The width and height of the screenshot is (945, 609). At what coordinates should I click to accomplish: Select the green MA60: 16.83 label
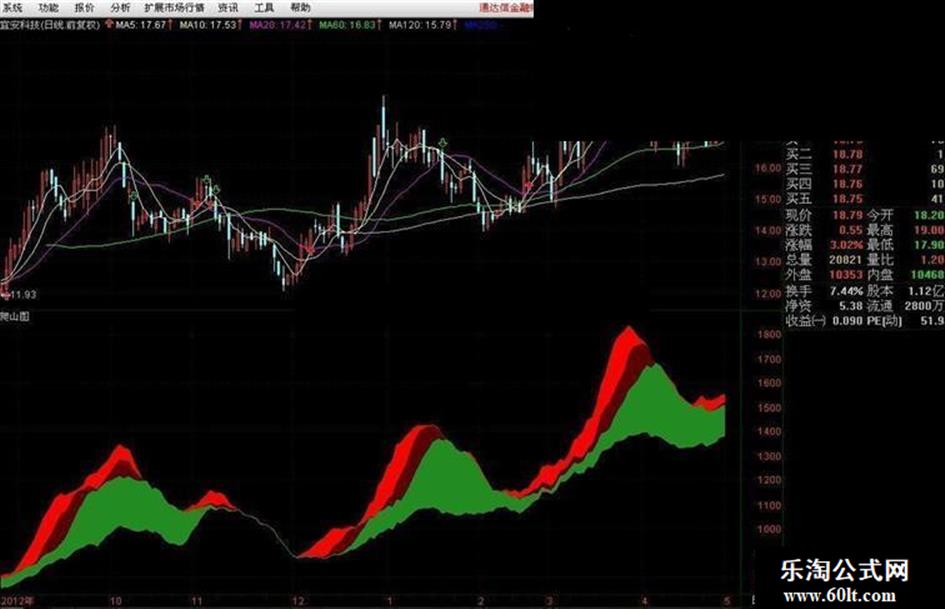tap(347, 25)
